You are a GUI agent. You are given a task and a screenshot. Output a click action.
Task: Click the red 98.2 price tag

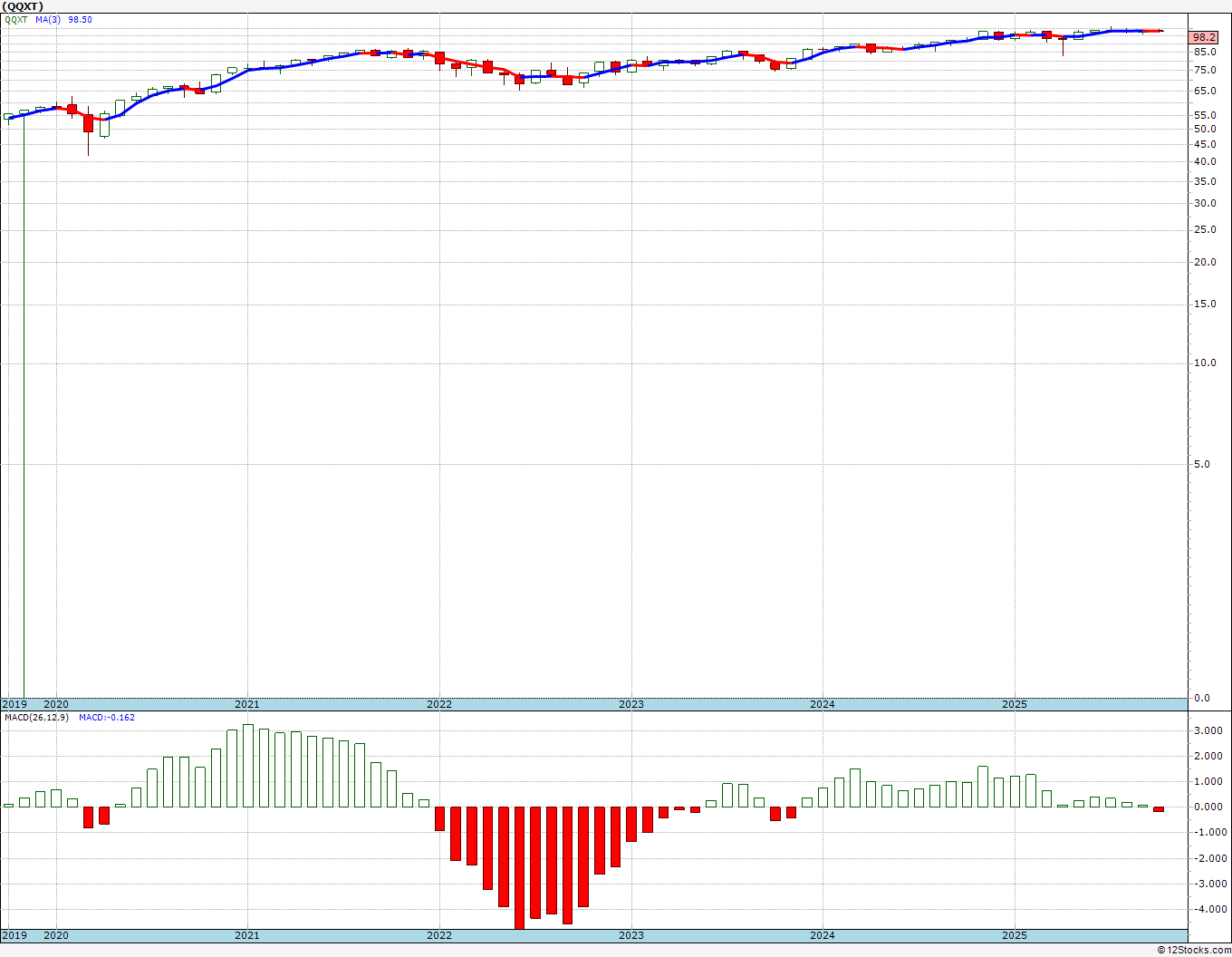pyautogui.click(x=1204, y=37)
